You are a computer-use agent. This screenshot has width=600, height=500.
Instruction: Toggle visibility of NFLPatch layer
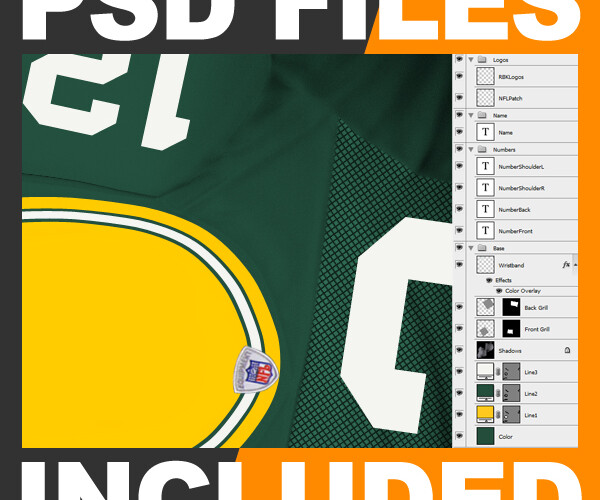pos(459,98)
